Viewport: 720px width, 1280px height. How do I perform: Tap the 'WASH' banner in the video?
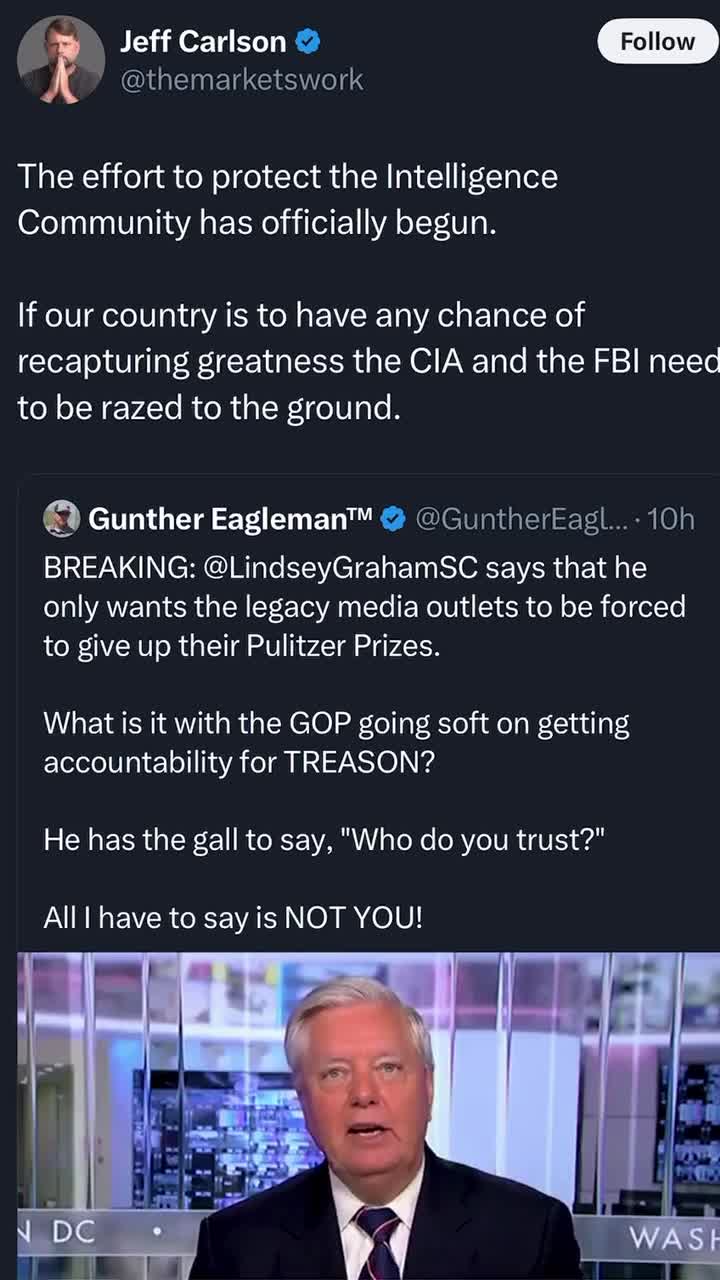click(x=673, y=1237)
